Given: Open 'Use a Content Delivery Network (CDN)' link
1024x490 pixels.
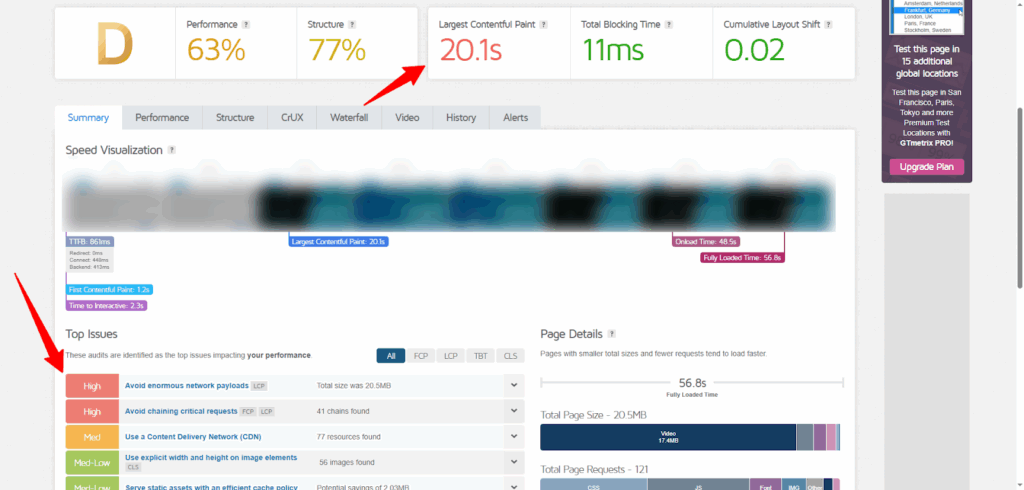Looking at the screenshot, I should (x=193, y=436).
